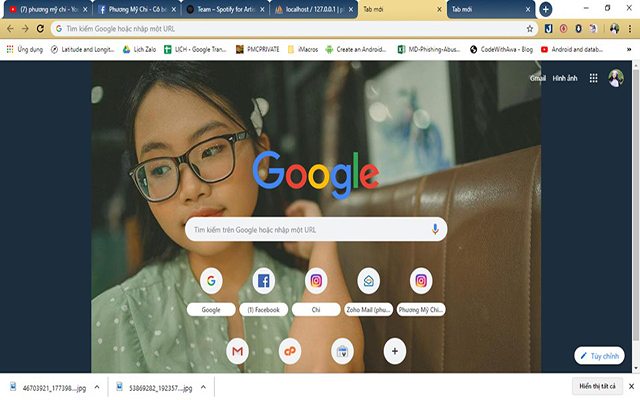Switch to the localhost / 127.0.0.1 tab
This screenshot has height=400, width=640.
point(313,9)
